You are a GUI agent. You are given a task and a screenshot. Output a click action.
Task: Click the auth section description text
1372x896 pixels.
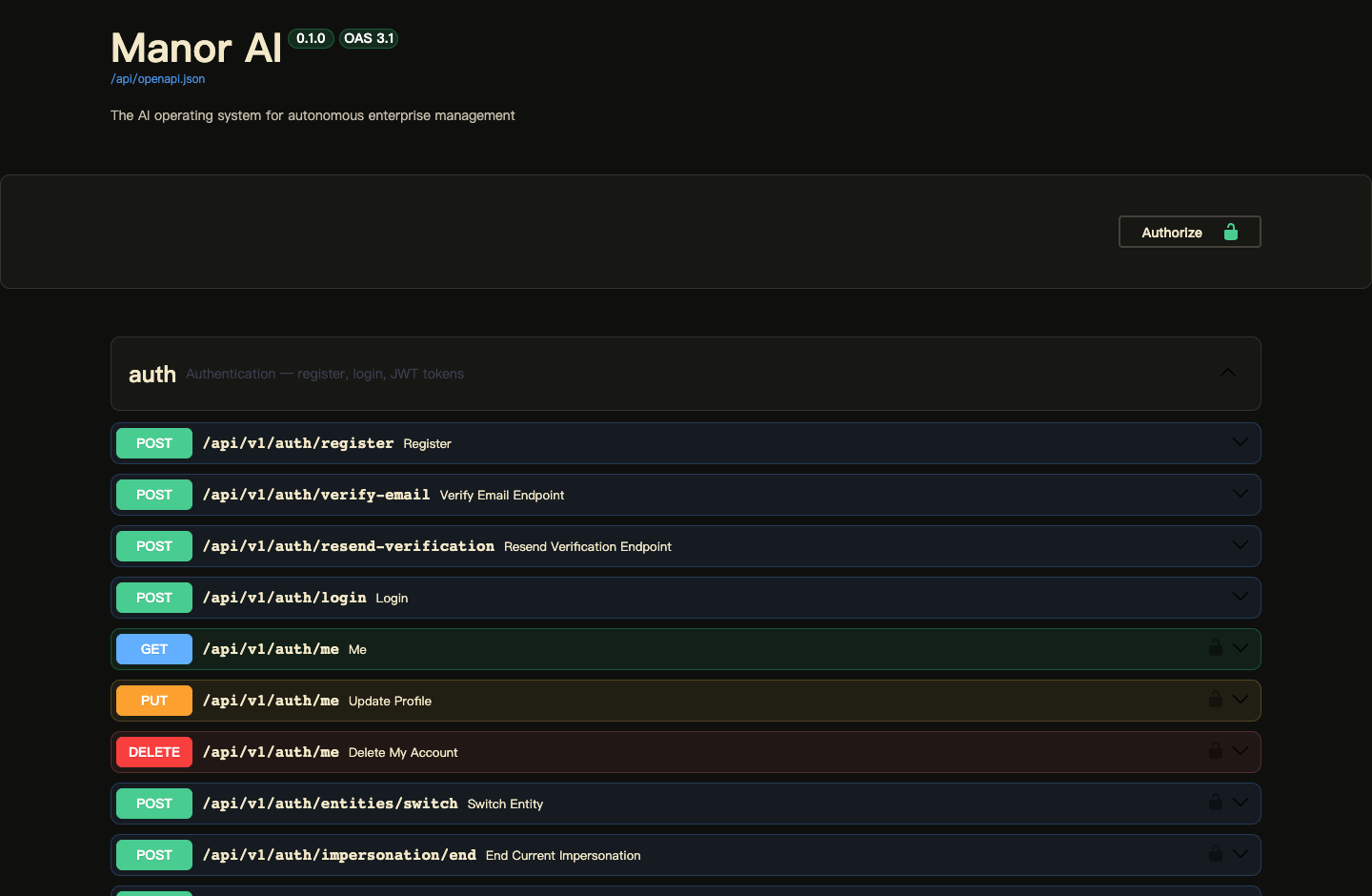(x=325, y=374)
